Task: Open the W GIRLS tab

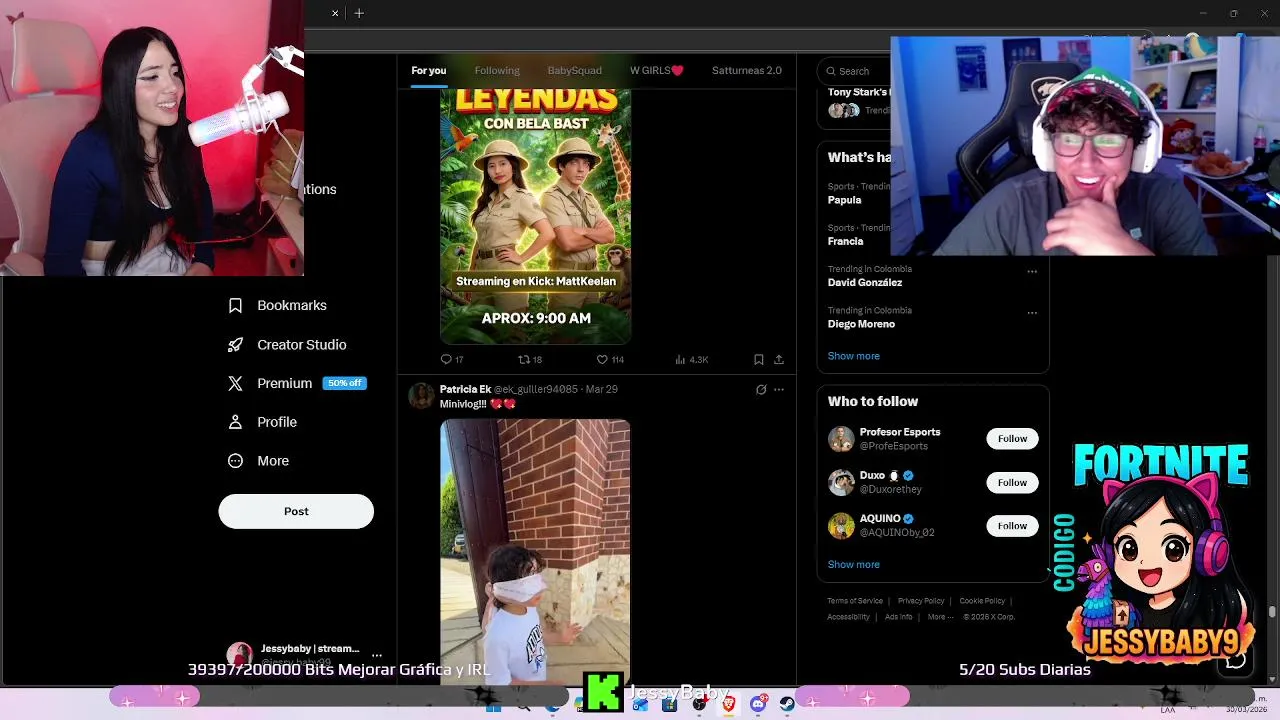Action: tap(657, 70)
